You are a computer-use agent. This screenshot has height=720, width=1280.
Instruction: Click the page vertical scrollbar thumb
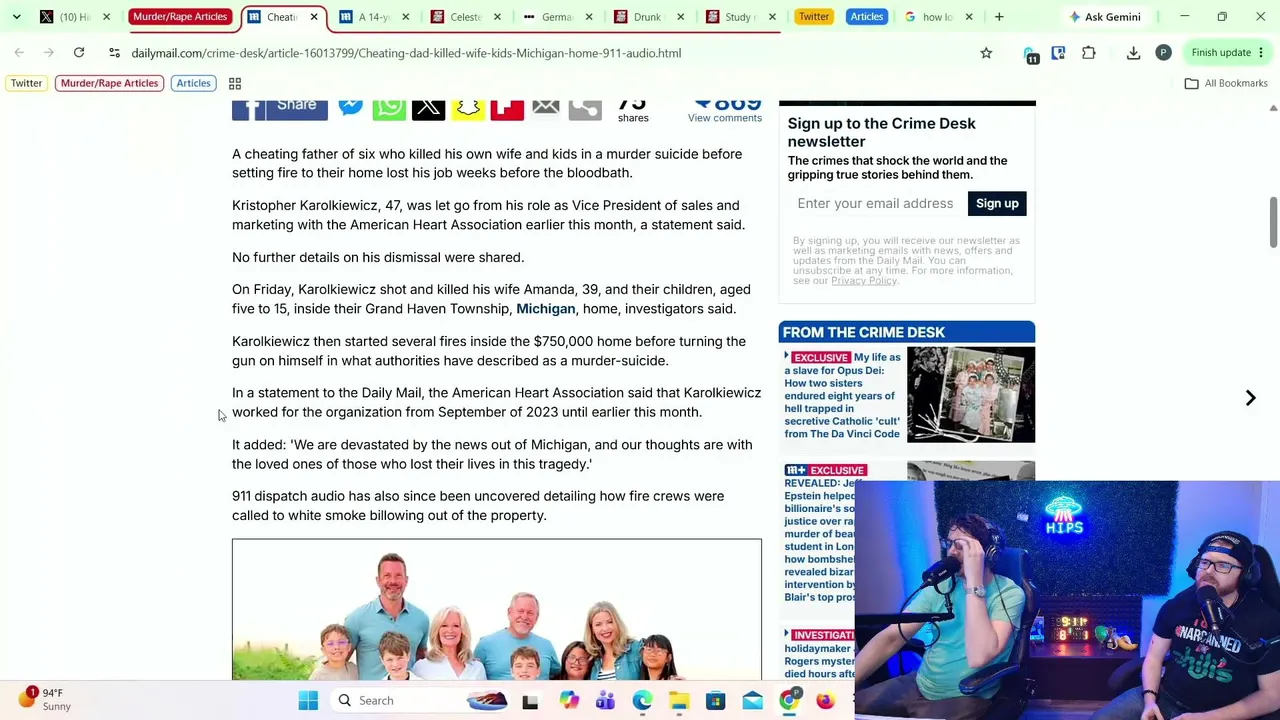point(1273,223)
